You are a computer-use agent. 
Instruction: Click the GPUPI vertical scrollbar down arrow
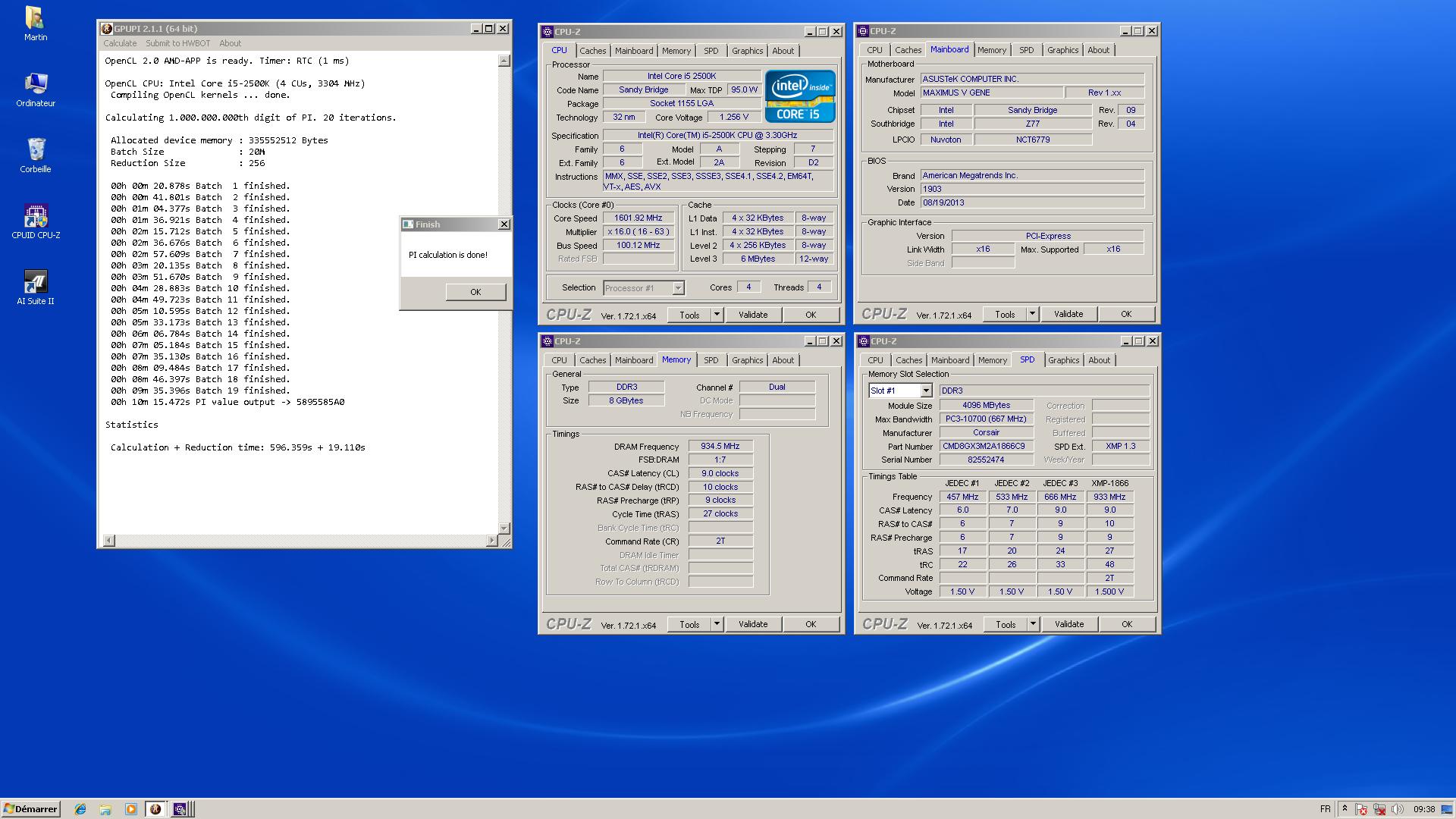(x=504, y=528)
